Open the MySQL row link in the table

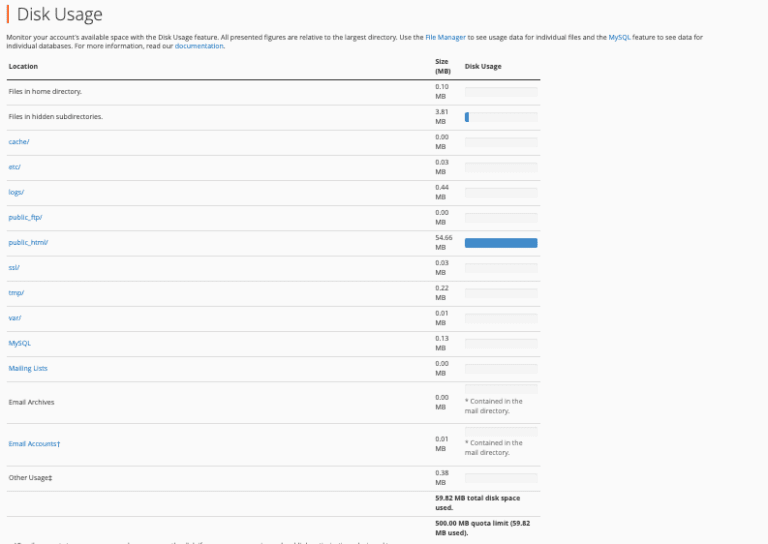20,343
